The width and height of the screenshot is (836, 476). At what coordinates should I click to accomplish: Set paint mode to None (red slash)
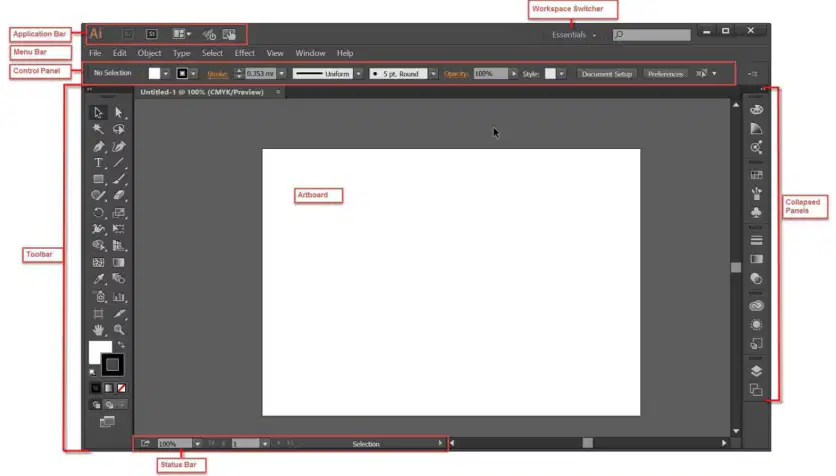pyautogui.click(x=122, y=388)
